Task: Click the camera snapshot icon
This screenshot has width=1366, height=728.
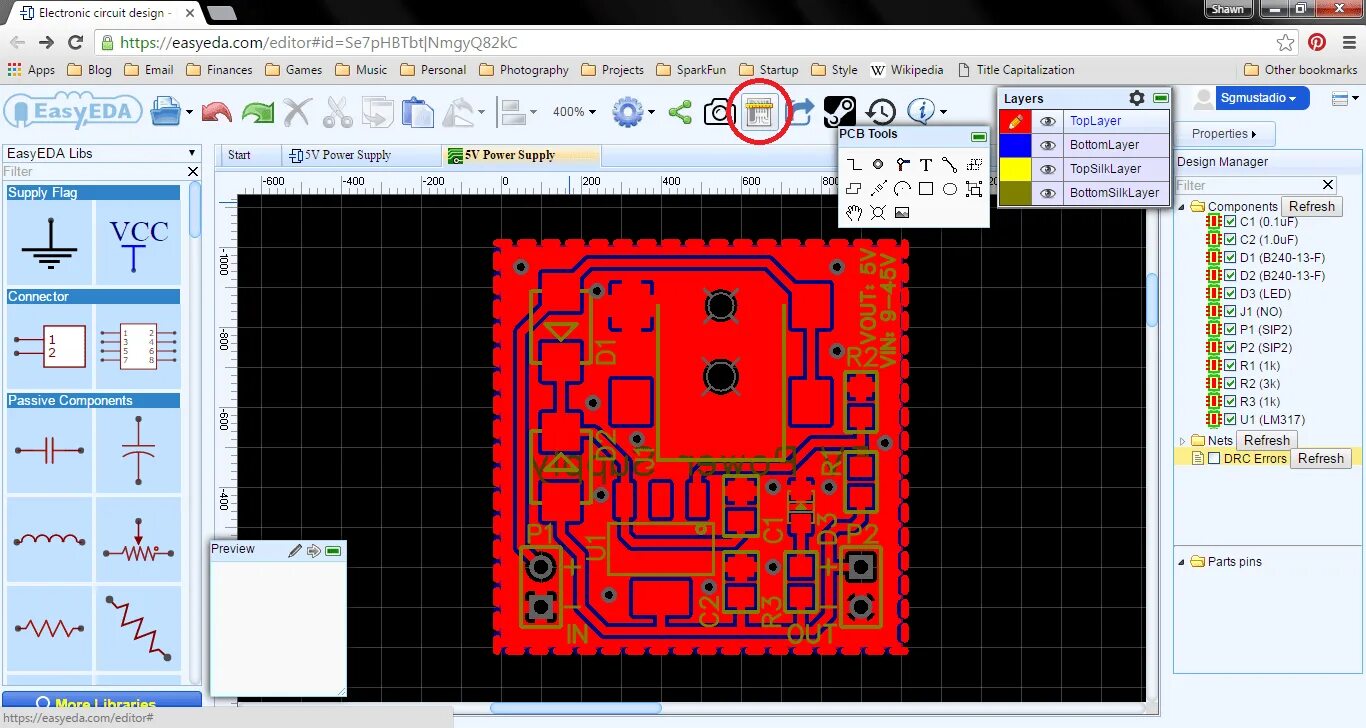Action: tap(719, 112)
